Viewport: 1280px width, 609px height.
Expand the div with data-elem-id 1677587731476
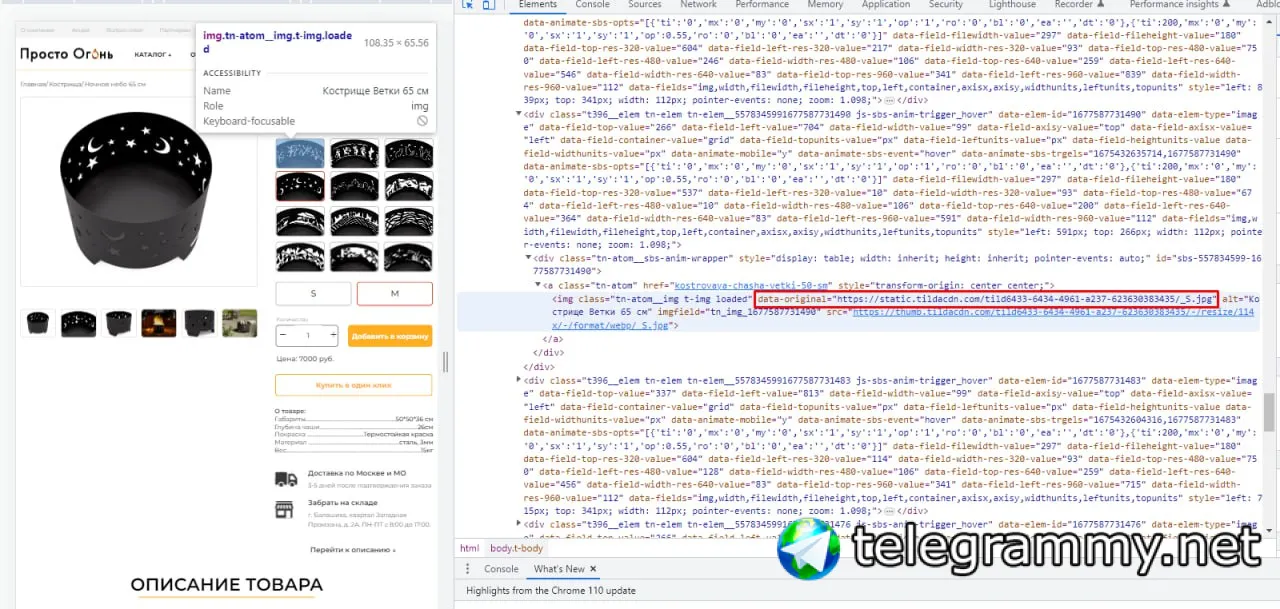click(x=518, y=524)
